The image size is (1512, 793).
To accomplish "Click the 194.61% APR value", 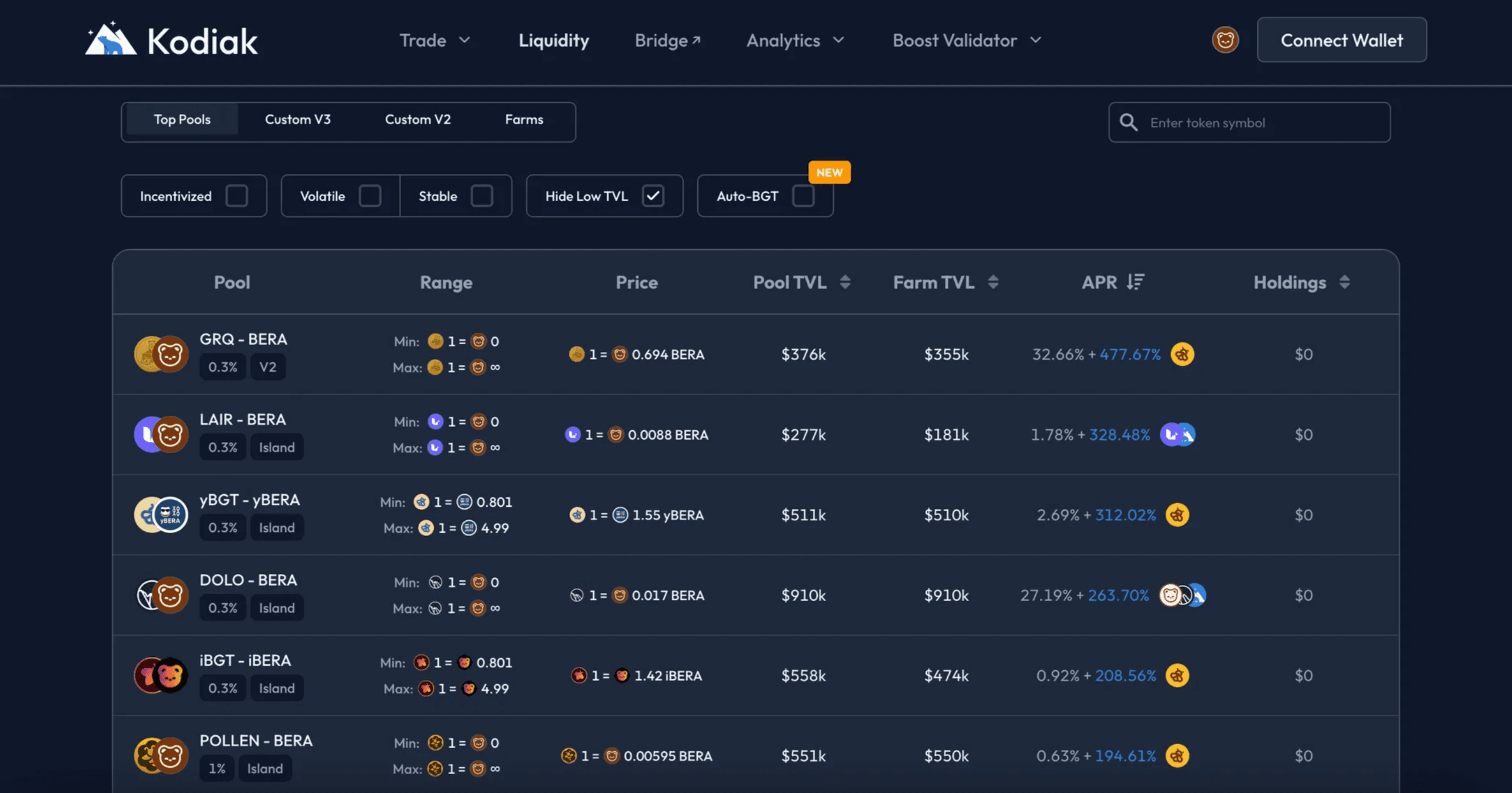I will [x=1125, y=755].
